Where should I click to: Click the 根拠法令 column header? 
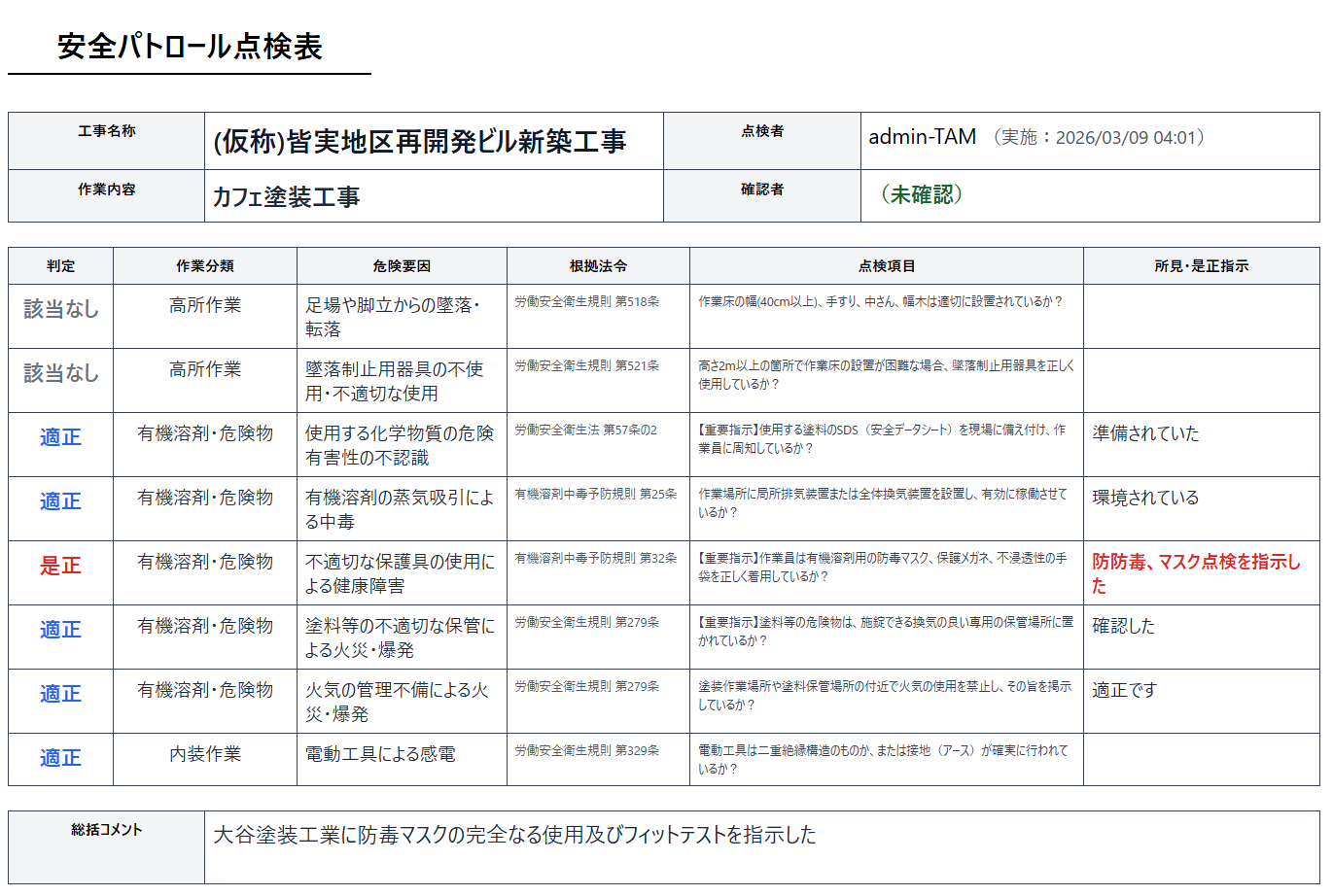point(598,266)
